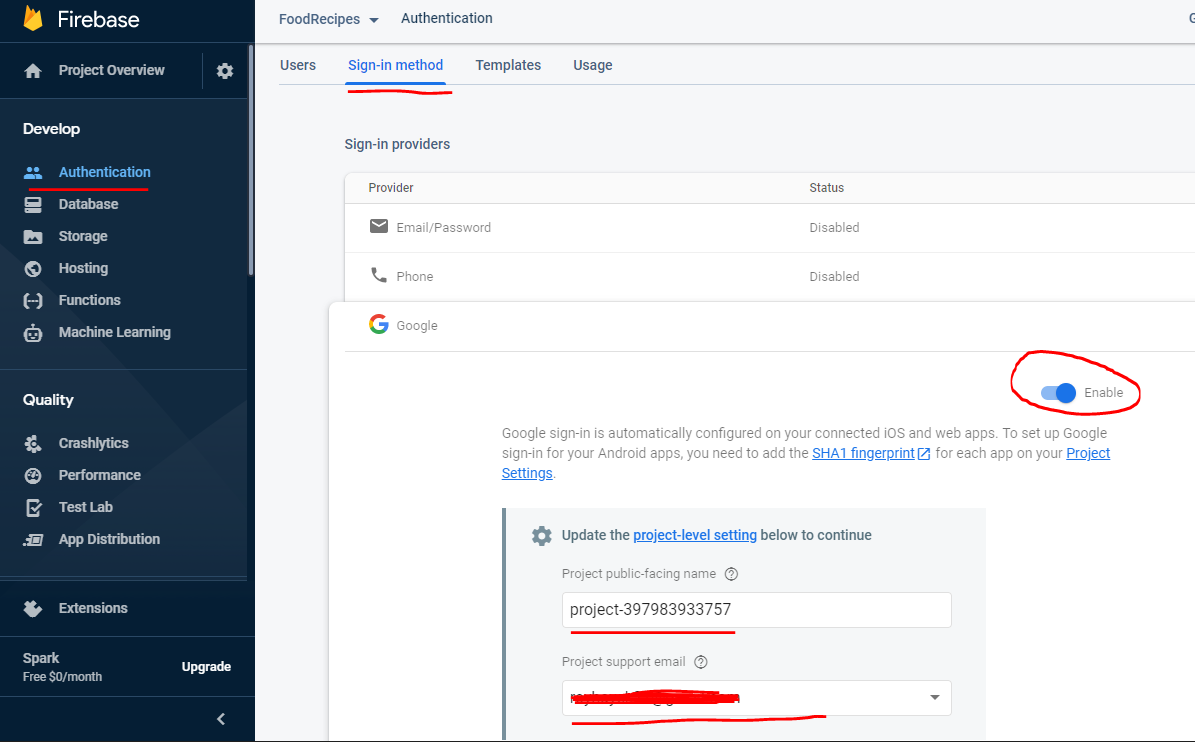Click the App Distribution icon
The height and width of the screenshot is (742, 1195).
[x=33, y=539]
